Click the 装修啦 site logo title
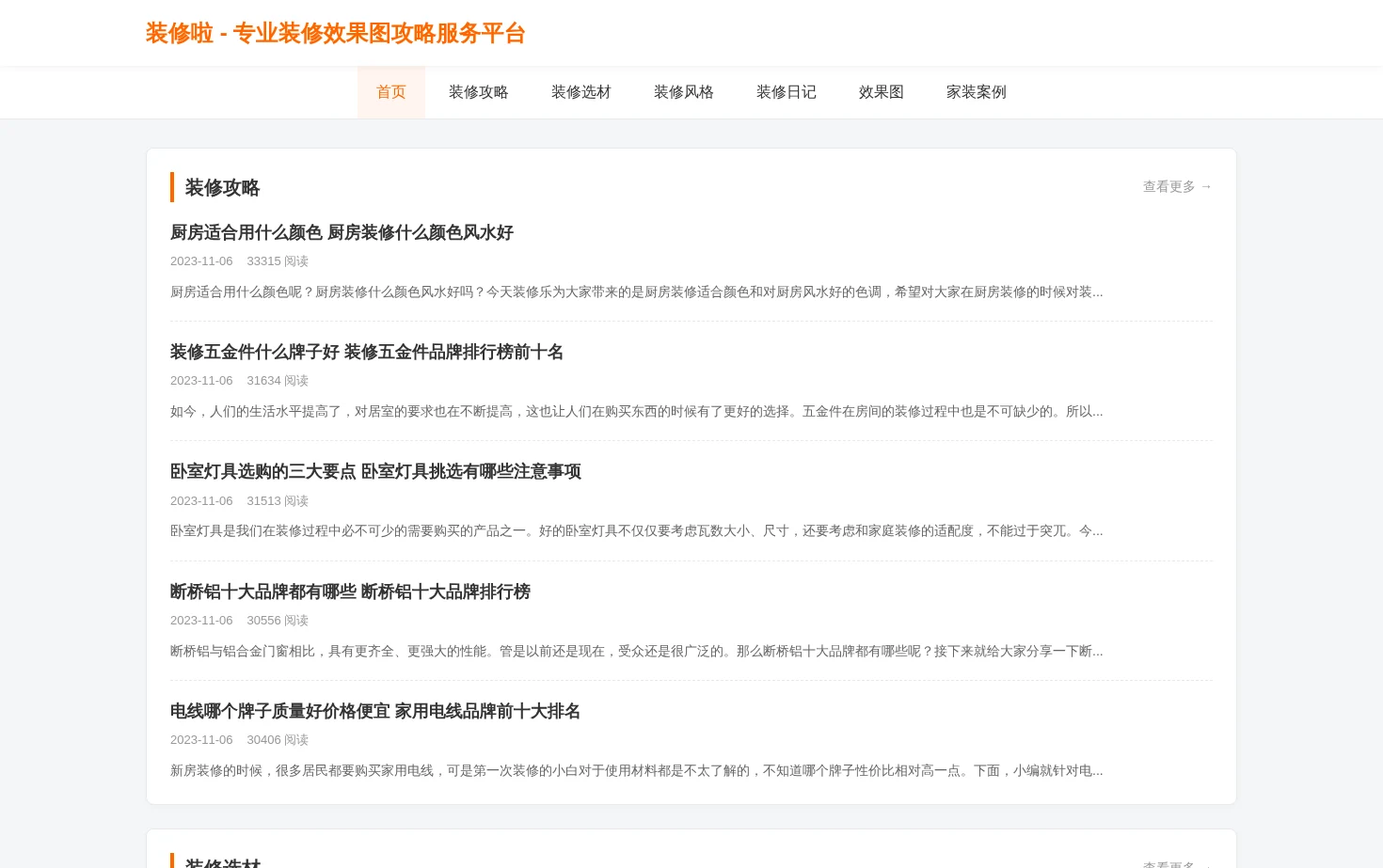The height and width of the screenshot is (868, 1383). coord(335,33)
